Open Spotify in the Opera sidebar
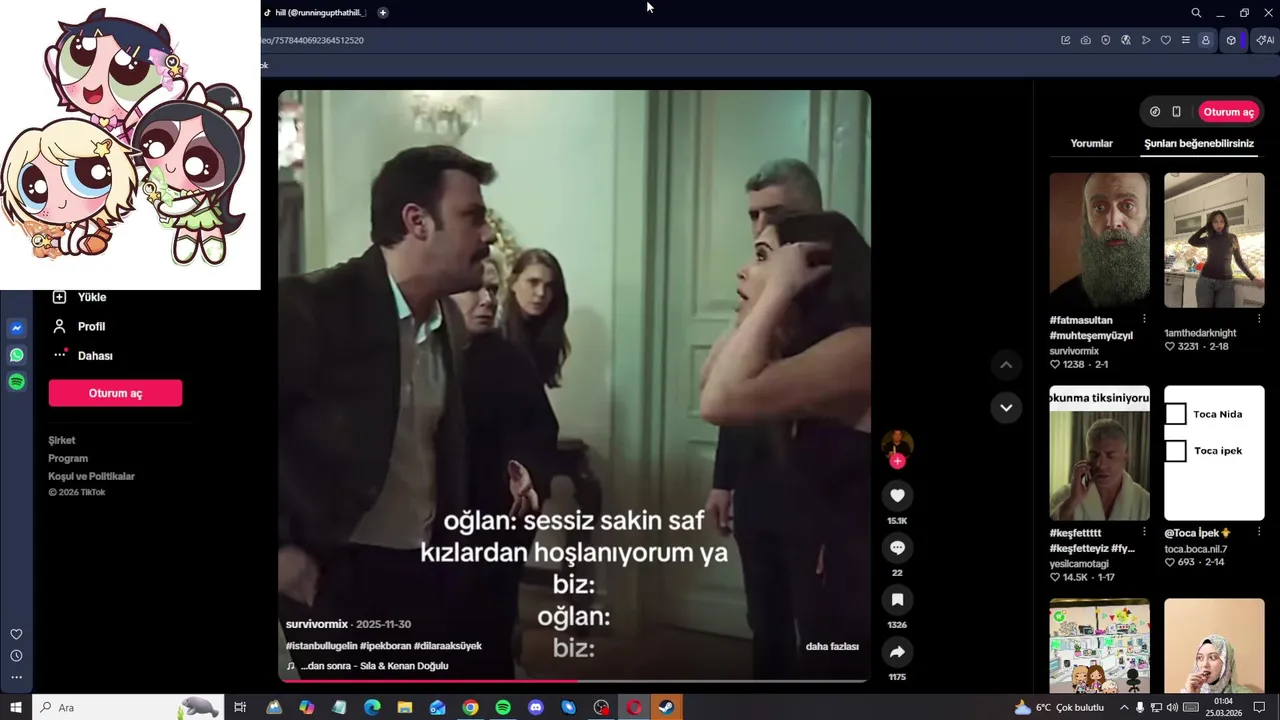1280x720 pixels. 17,382
